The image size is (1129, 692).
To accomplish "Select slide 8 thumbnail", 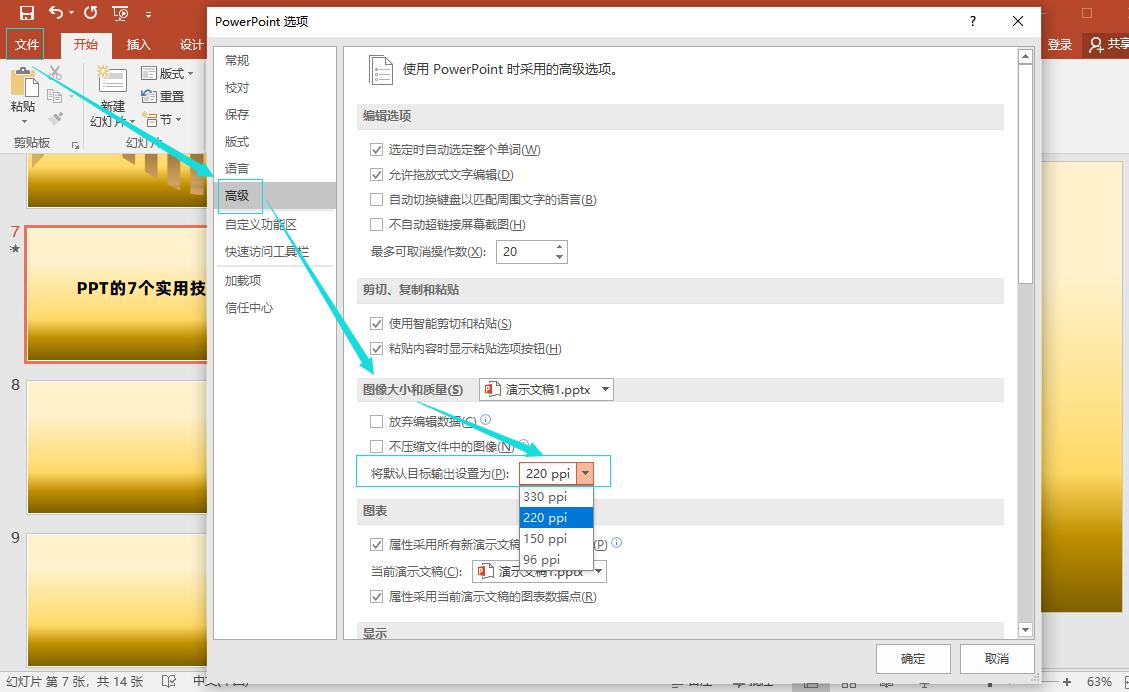I will [116, 446].
